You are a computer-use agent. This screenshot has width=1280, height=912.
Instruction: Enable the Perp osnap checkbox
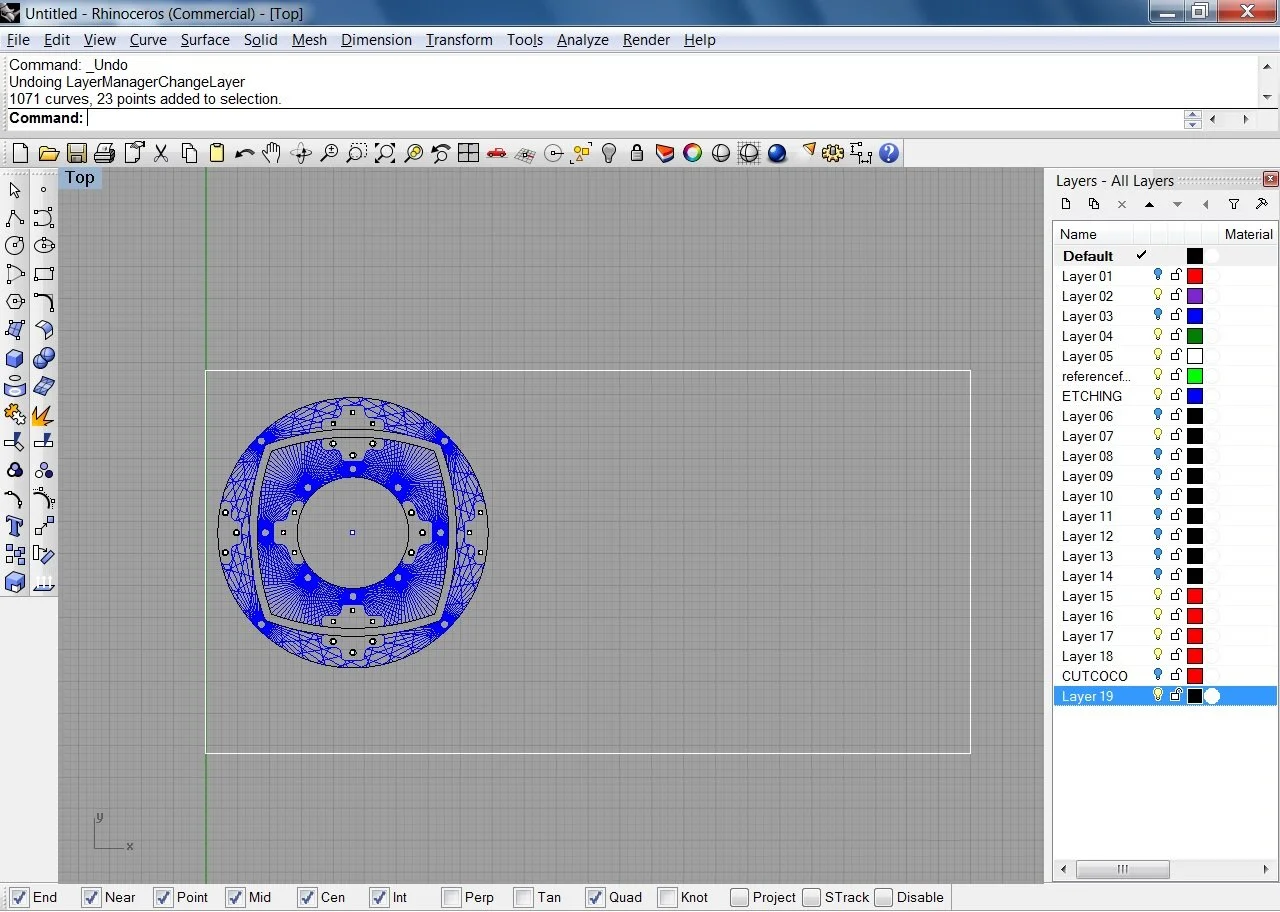[451, 897]
